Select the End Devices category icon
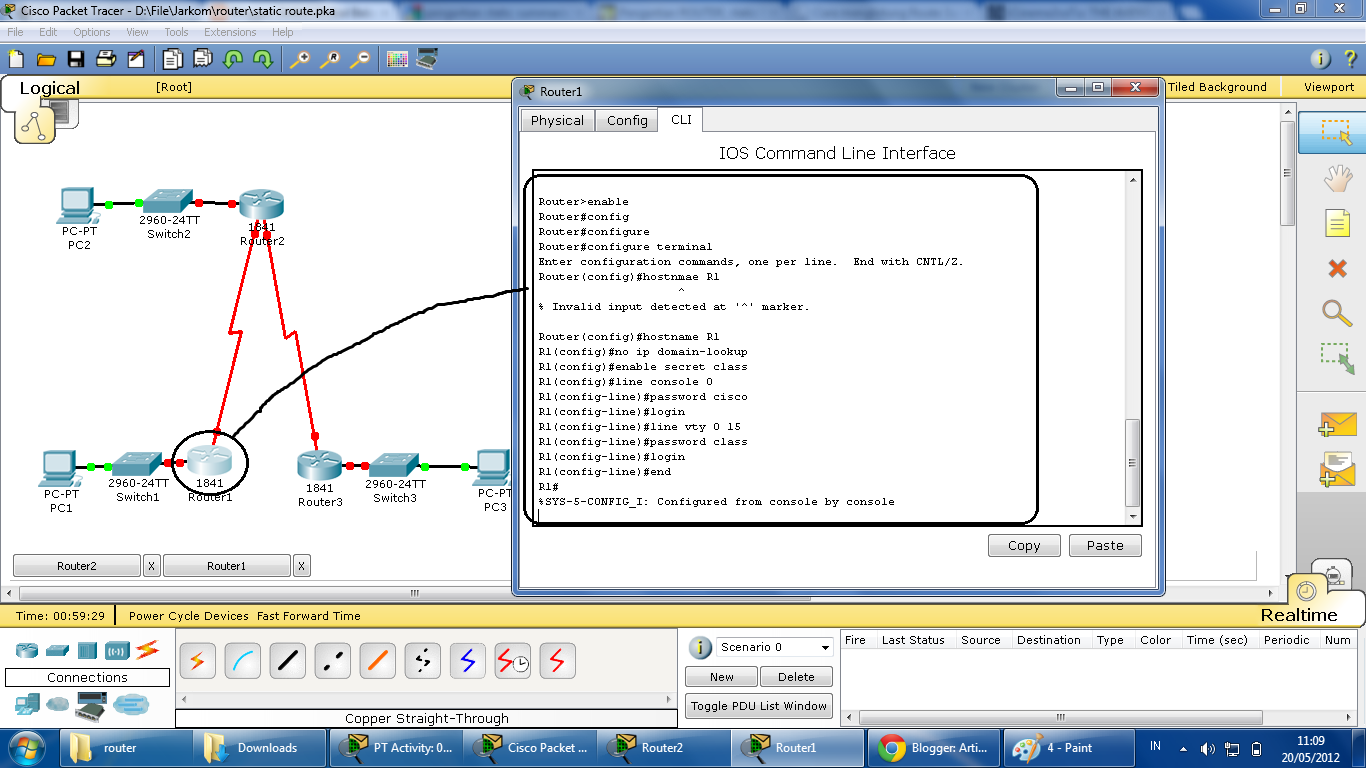 click(x=27, y=704)
